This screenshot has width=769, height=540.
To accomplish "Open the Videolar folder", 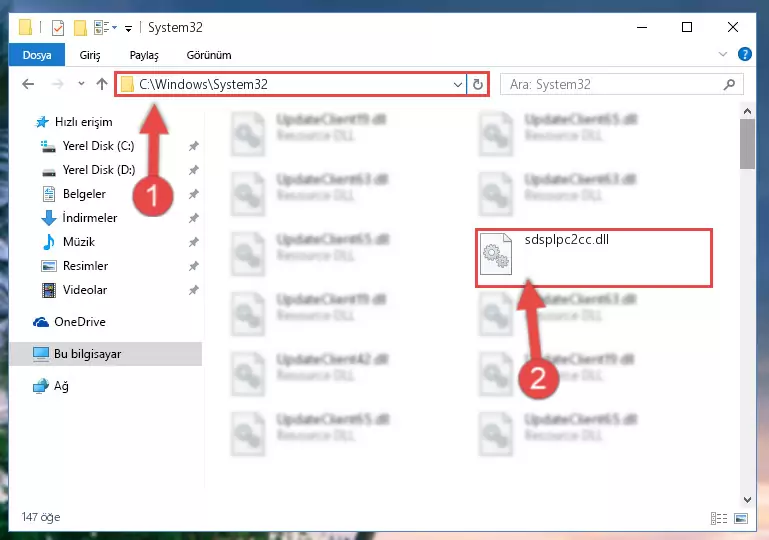I will (84, 290).
